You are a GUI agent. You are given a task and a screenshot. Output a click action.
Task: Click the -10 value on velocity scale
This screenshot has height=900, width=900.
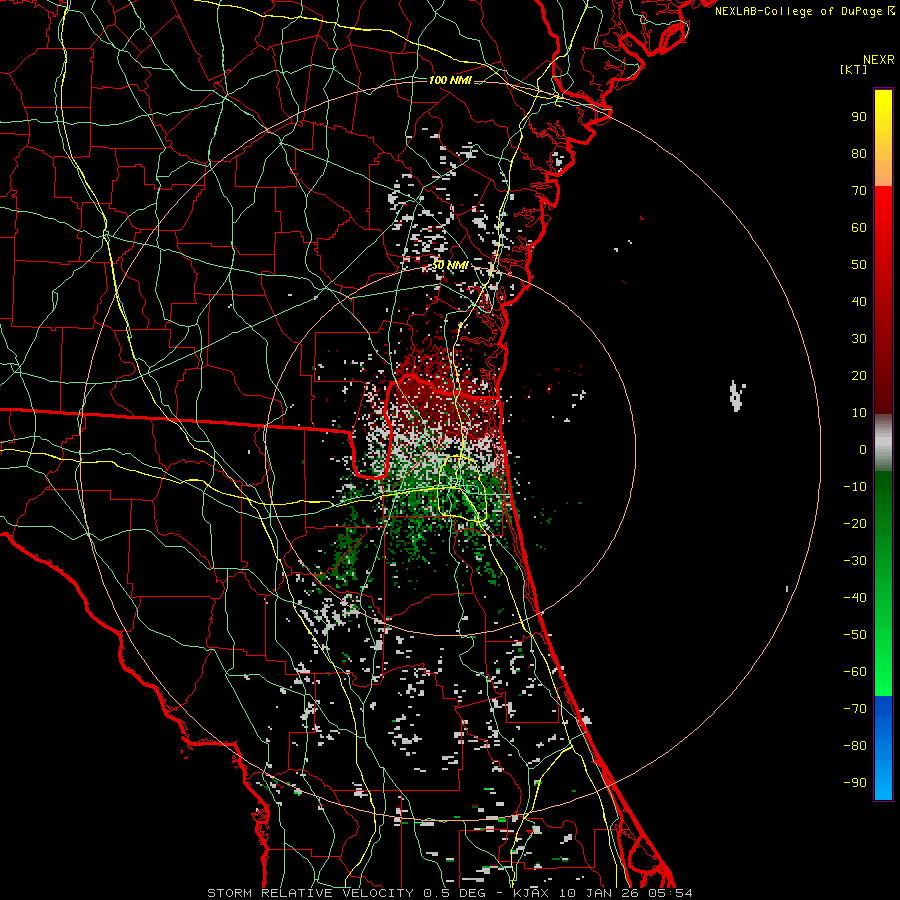(x=855, y=487)
